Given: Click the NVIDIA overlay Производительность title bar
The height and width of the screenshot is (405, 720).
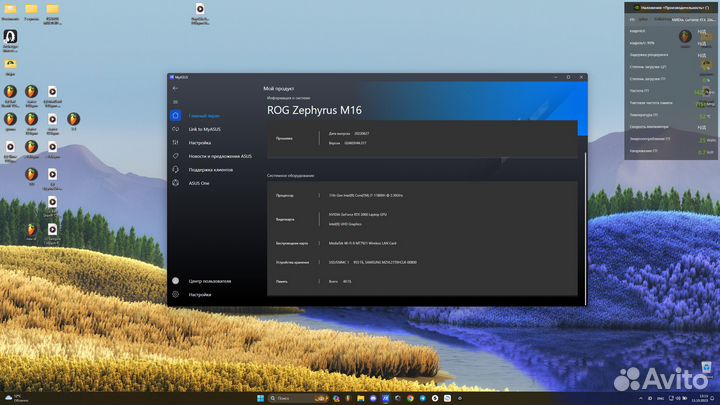Looking at the screenshot, I should tap(671, 8).
